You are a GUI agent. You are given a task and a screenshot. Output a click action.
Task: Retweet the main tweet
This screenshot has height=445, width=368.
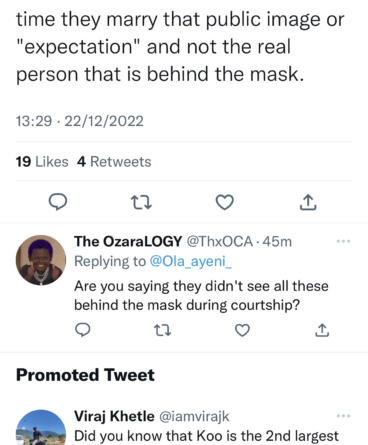pos(141,202)
